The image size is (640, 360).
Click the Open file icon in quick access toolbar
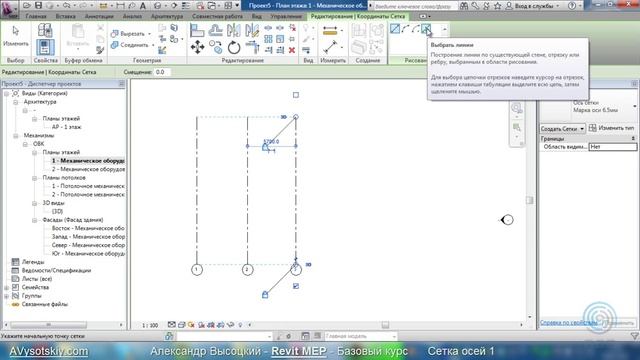pyautogui.click(x=27, y=6)
